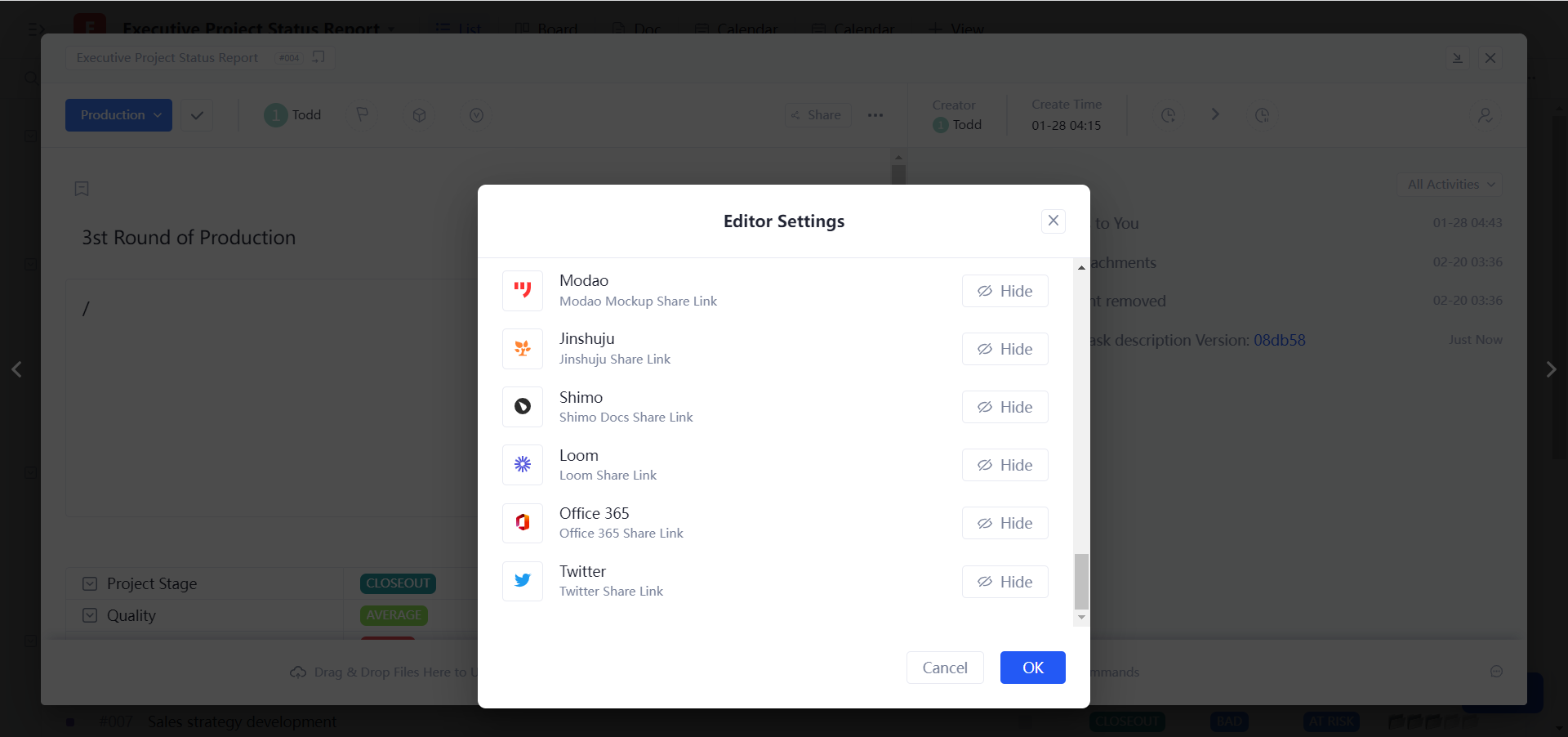Click the Twitter bird icon

click(523, 581)
